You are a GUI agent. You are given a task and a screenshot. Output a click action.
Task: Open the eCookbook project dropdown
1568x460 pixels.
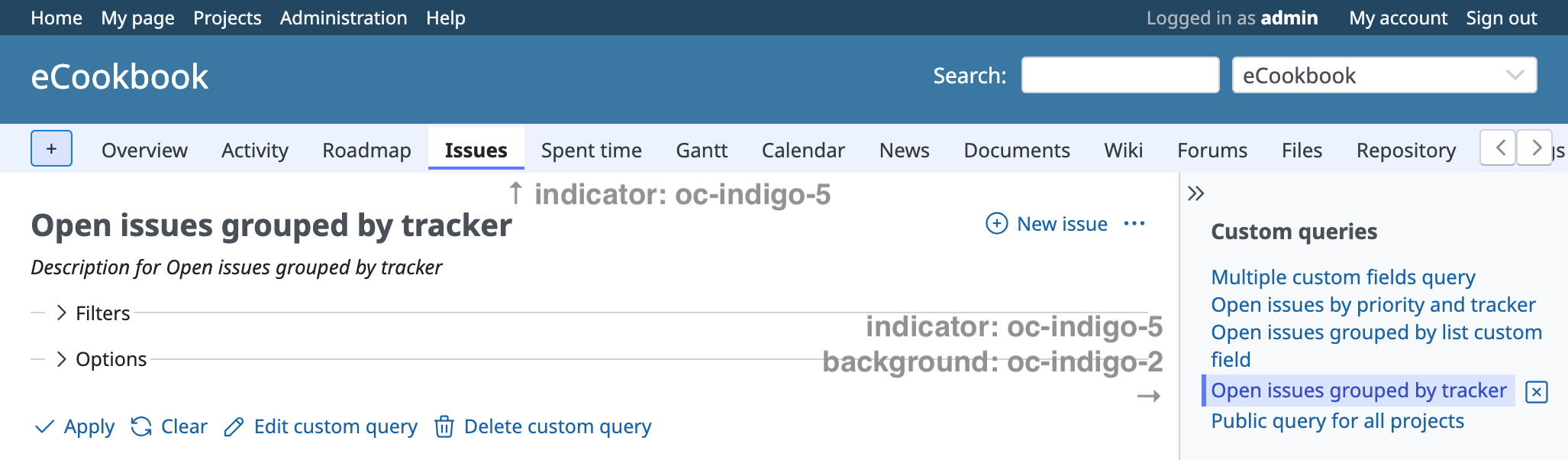coord(1383,75)
